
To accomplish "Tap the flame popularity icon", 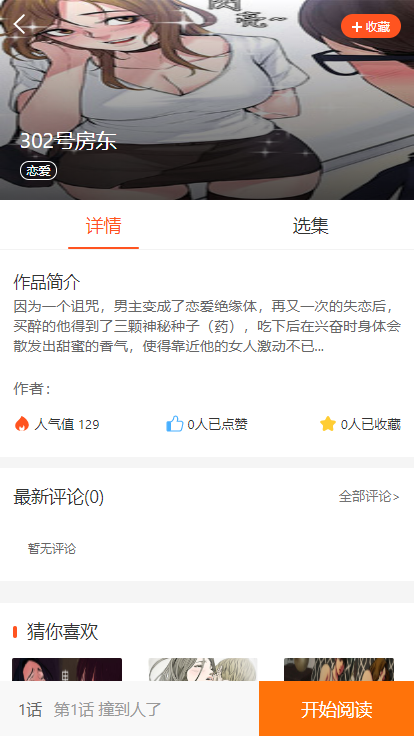I will (22, 424).
